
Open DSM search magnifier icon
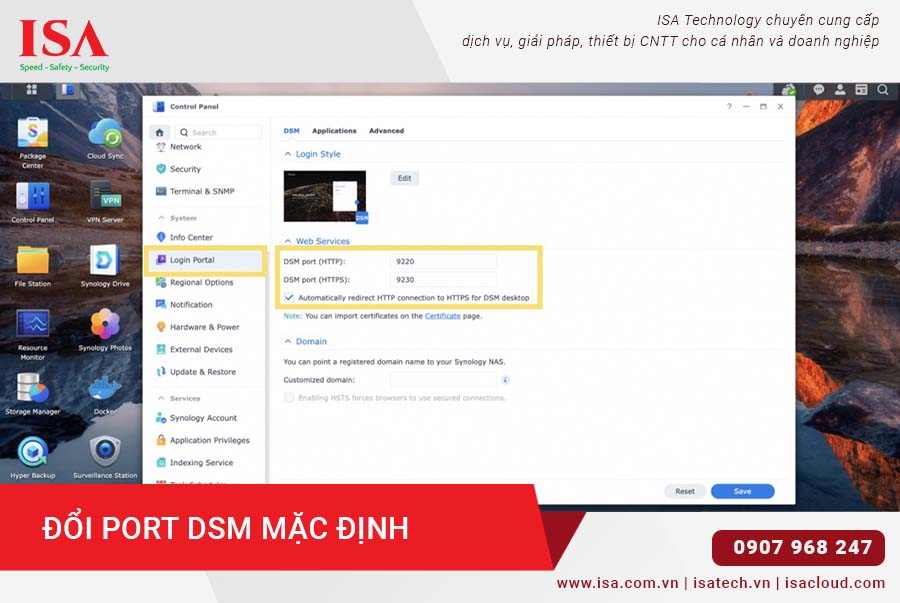click(x=883, y=90)
